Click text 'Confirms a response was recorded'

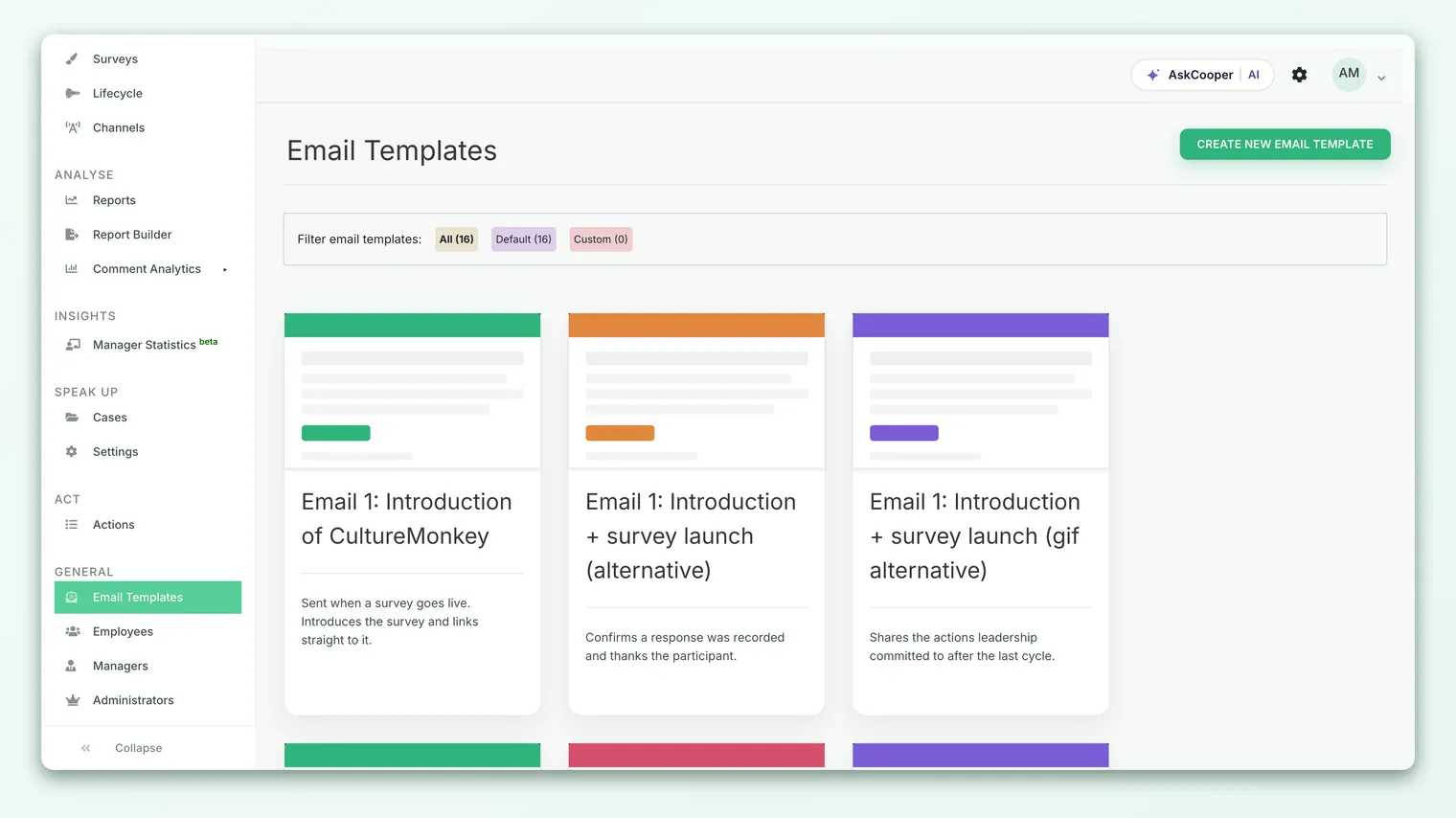[685, 638]
